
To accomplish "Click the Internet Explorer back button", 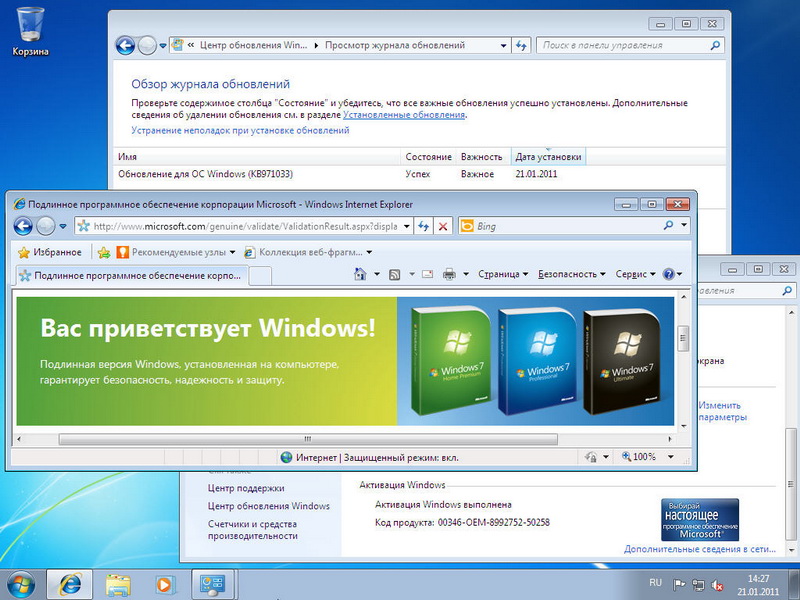I will click(23, 226).
